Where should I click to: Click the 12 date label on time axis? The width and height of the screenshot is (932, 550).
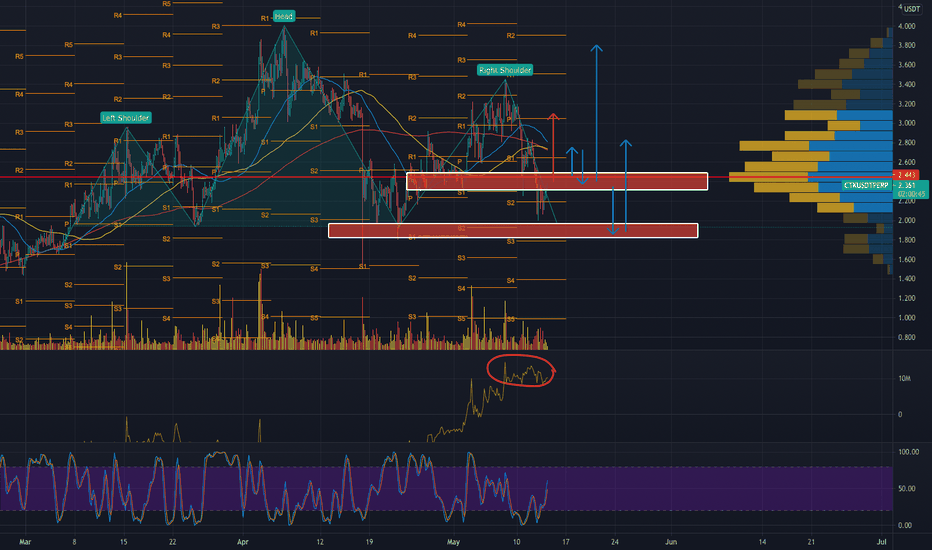click(320, 542)
